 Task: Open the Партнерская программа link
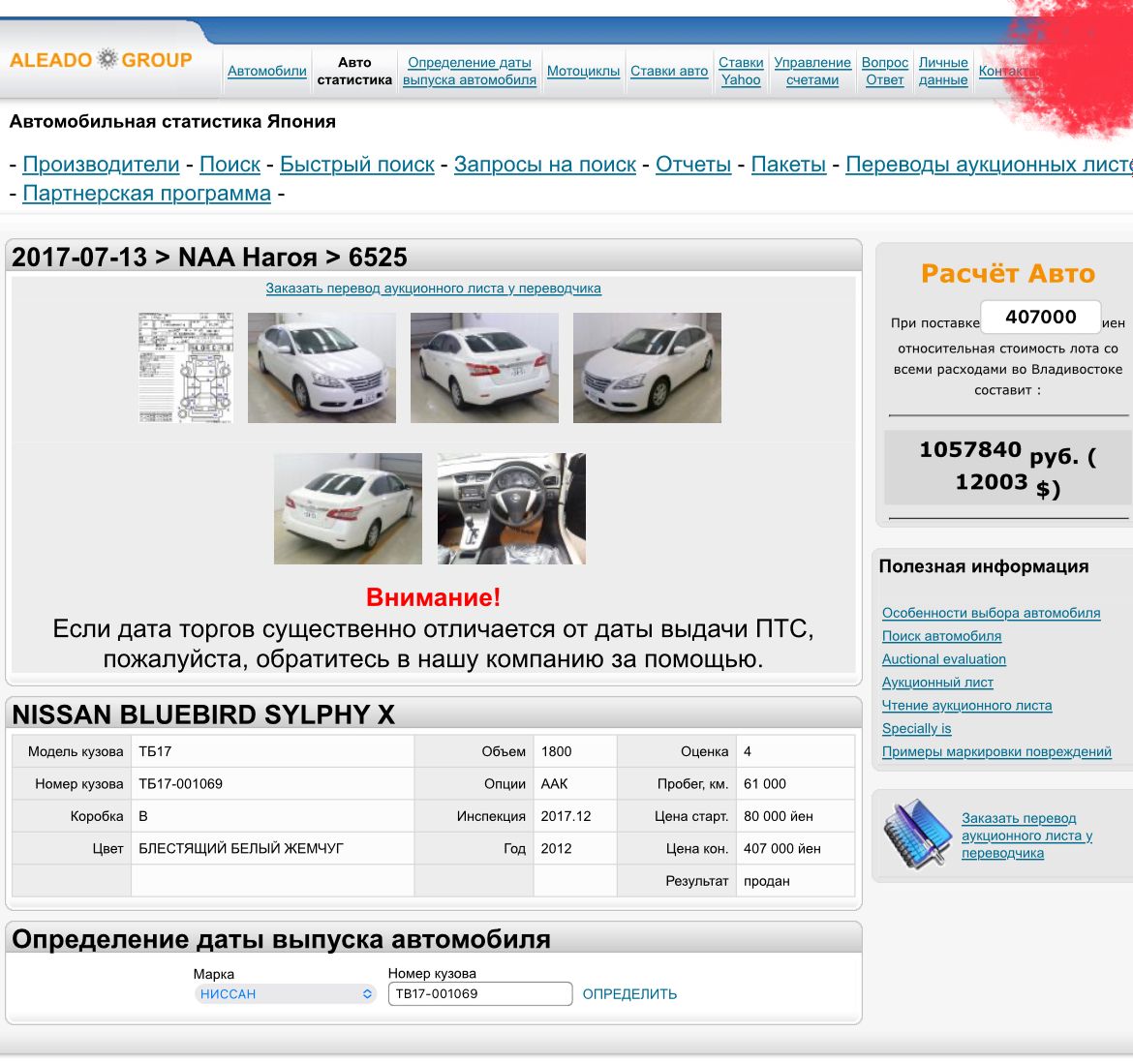146,194
